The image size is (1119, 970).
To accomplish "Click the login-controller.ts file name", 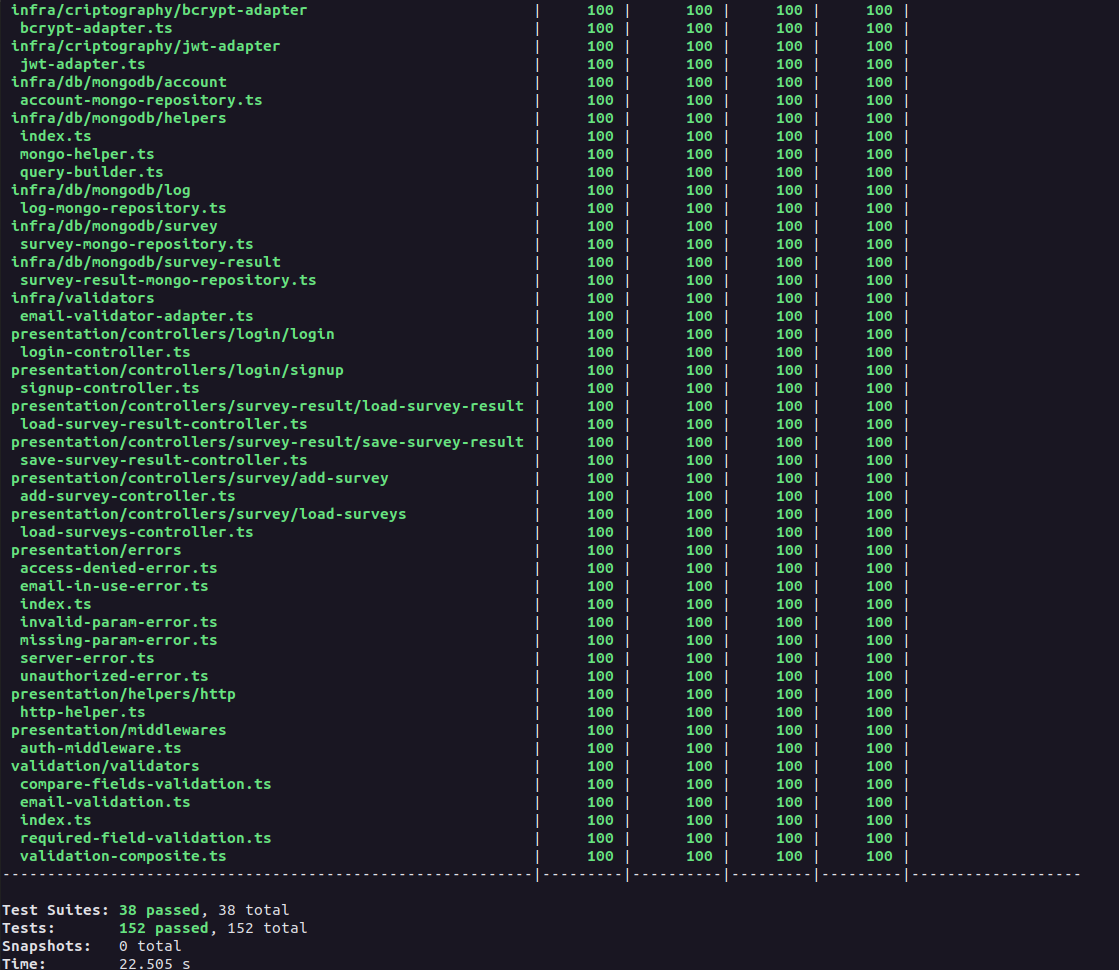I will (x=105, y=352).
